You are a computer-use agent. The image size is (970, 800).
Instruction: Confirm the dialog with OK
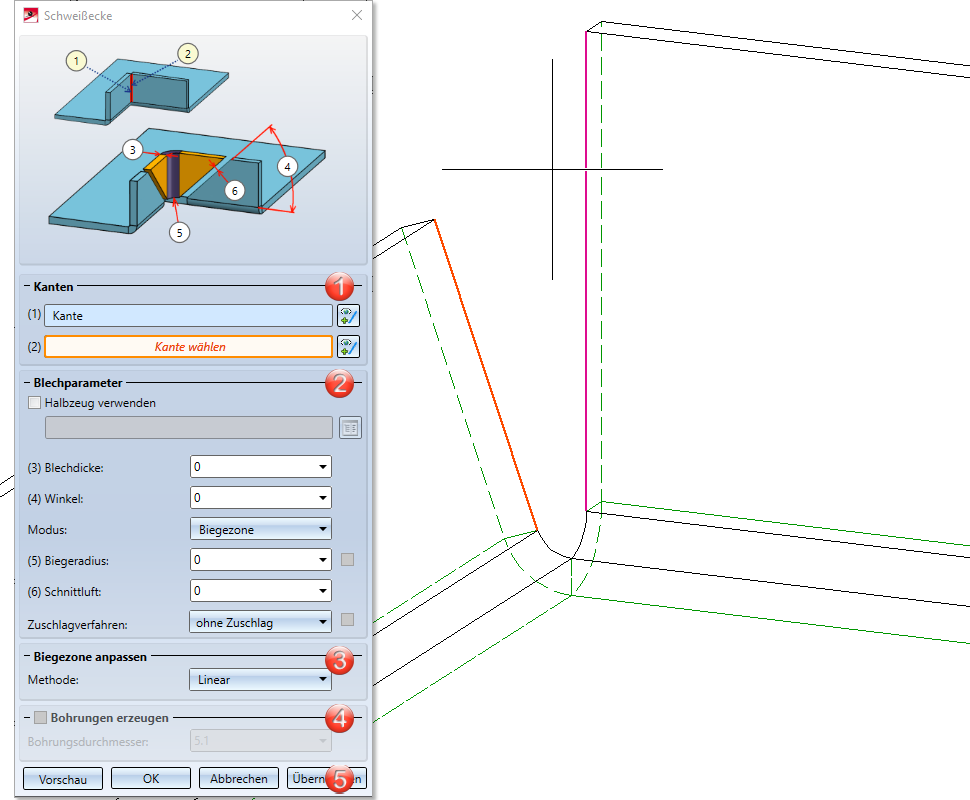click(150, 778)
